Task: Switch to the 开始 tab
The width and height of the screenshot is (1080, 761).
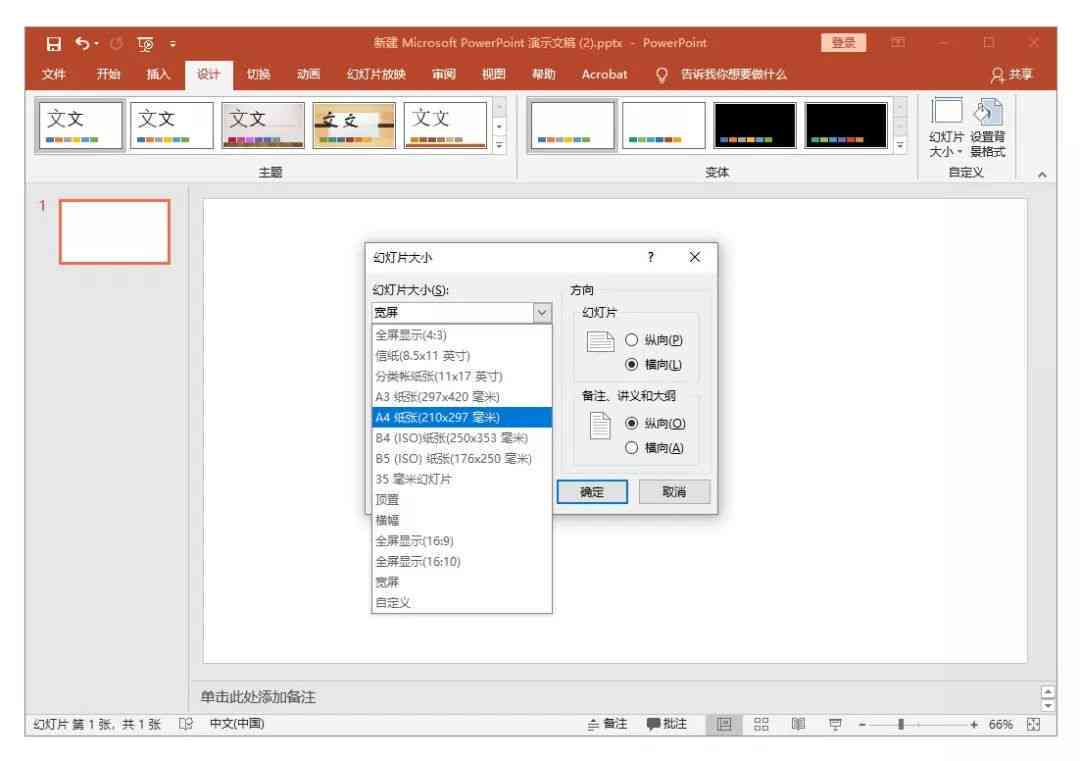Action: click(108, 74)
